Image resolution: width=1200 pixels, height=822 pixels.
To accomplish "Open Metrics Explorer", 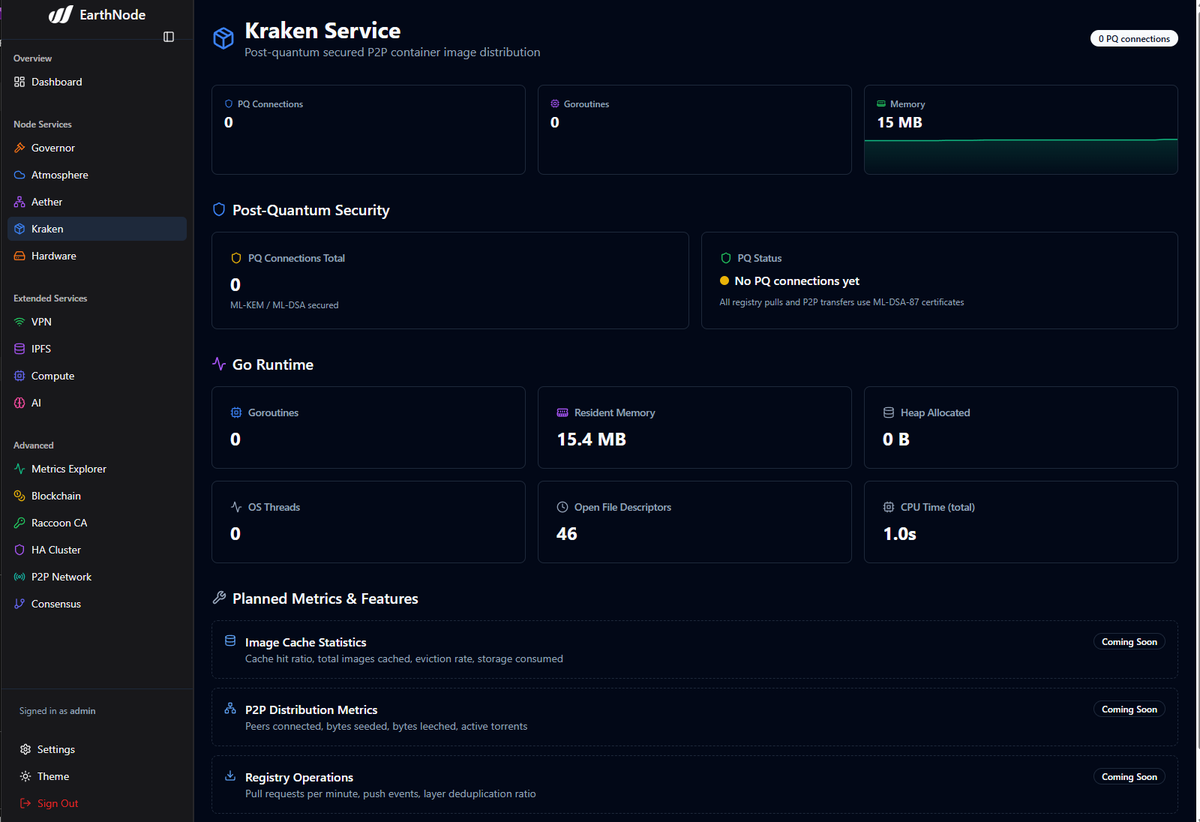I will pos(96,469).
